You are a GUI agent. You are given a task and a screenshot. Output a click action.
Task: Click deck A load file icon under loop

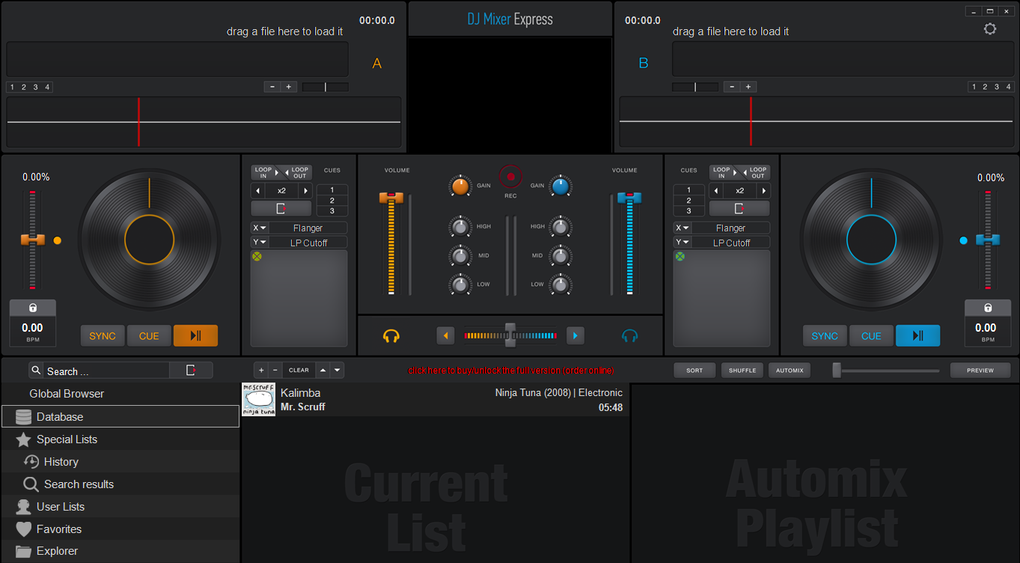point(282,209)
